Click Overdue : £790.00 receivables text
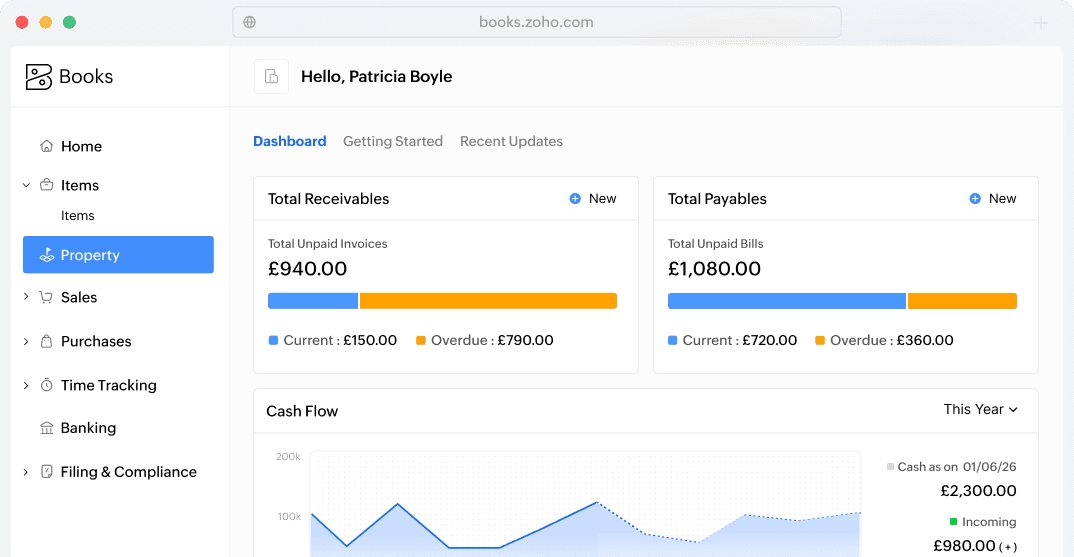The height and width of the screenshot is (557, 1074). click(x=492, y=341)
